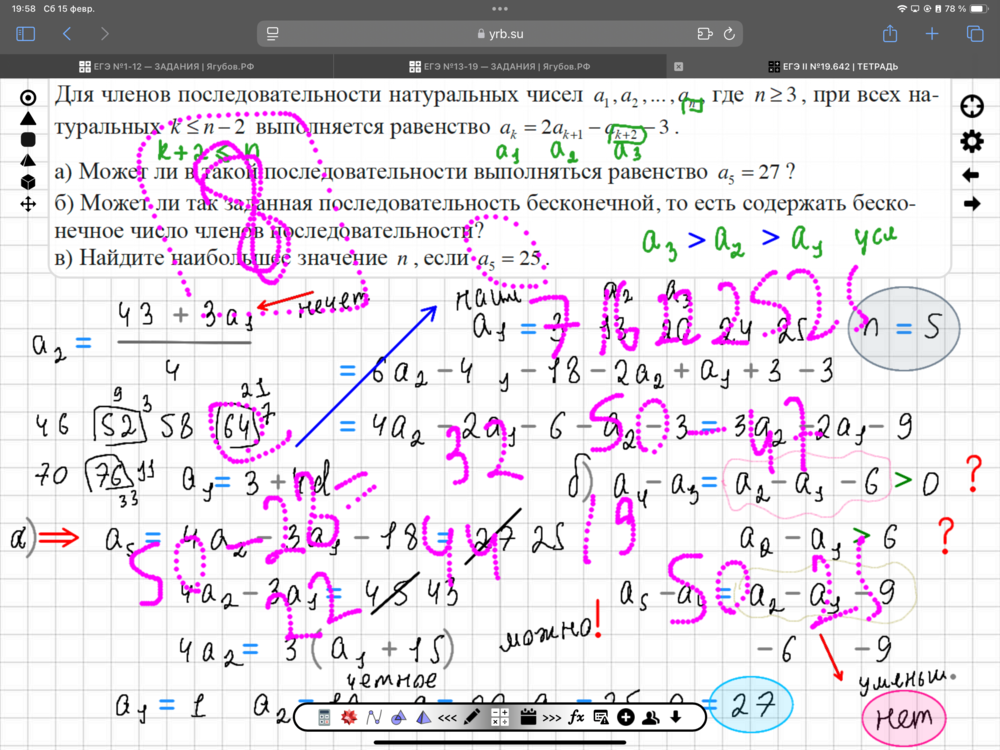Click the 3D pyramid tool in bottom toolbar

pyautogui.click(x=423, y=717)
